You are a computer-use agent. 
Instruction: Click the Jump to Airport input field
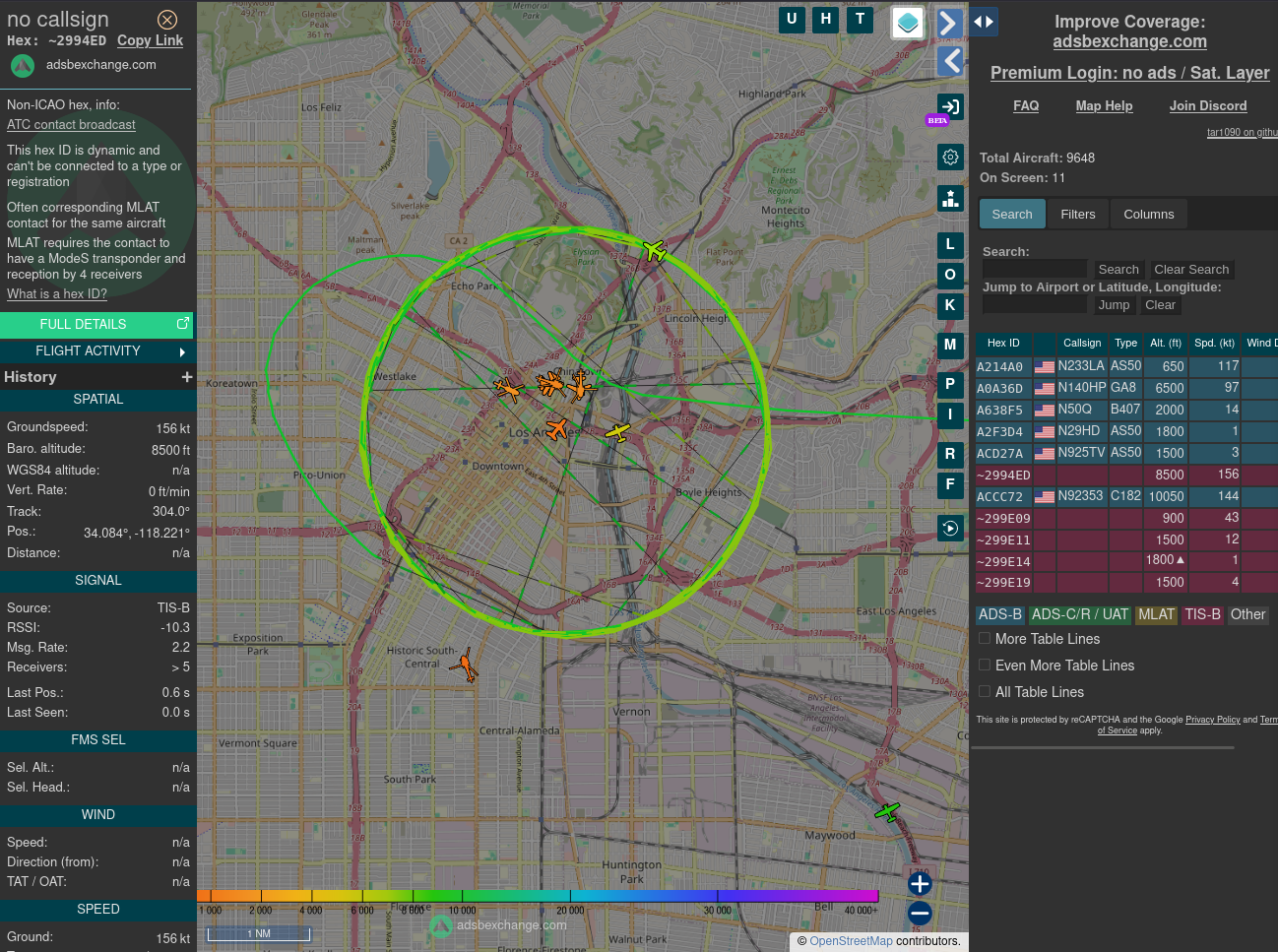[1035, 304]
